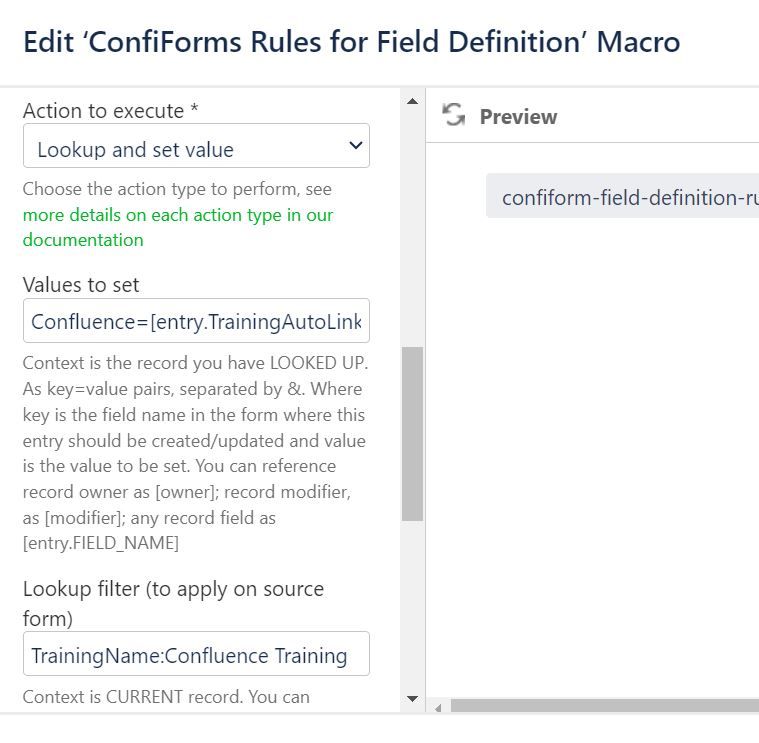Viewport: 759px width, 743px height.
Task: Click the parameters panel vertical scrollbar thumb
Action: [x=412, y=433]
